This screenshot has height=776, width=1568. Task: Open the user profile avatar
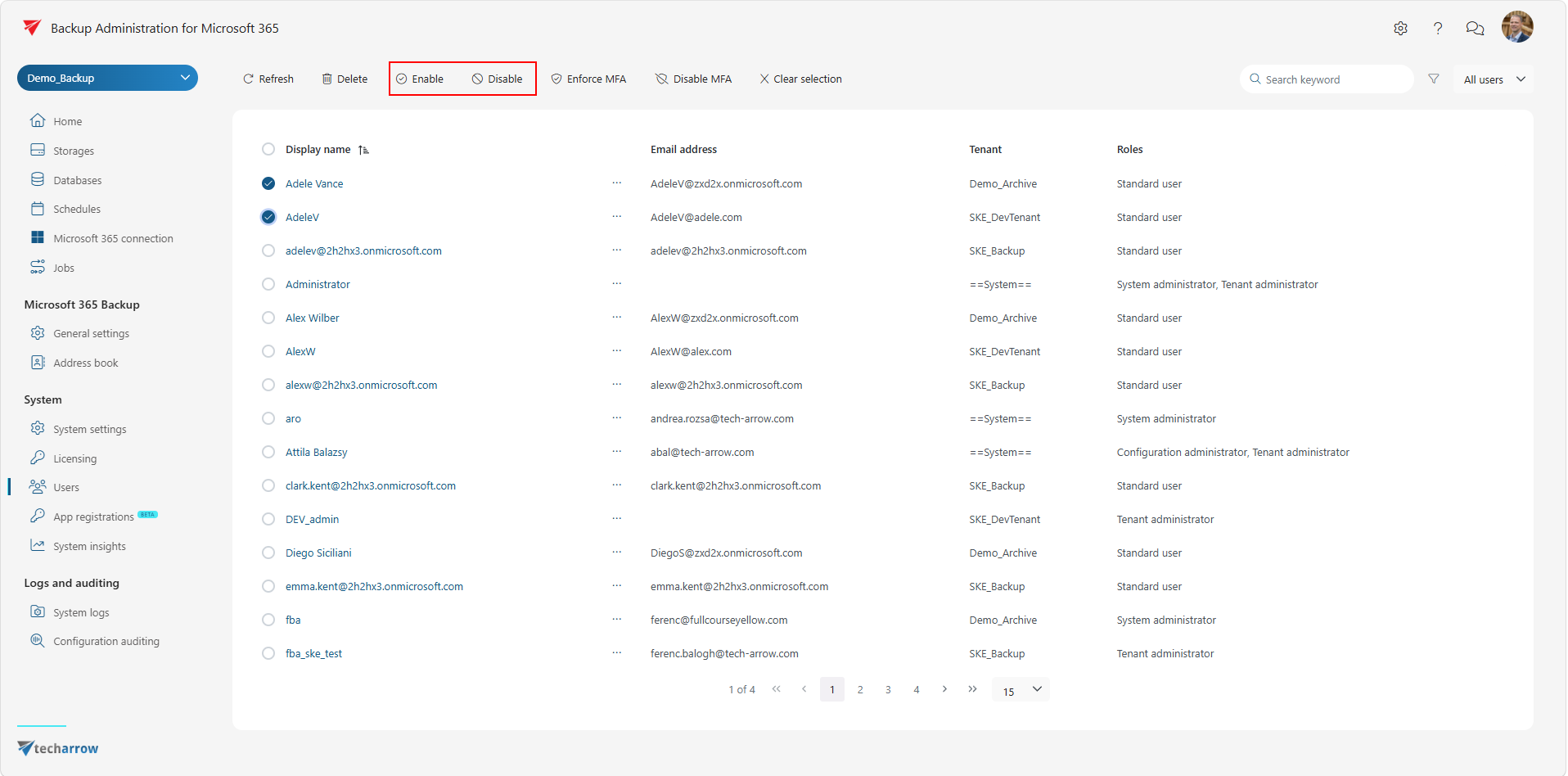pyautogui.click(x=1517, y=27)
